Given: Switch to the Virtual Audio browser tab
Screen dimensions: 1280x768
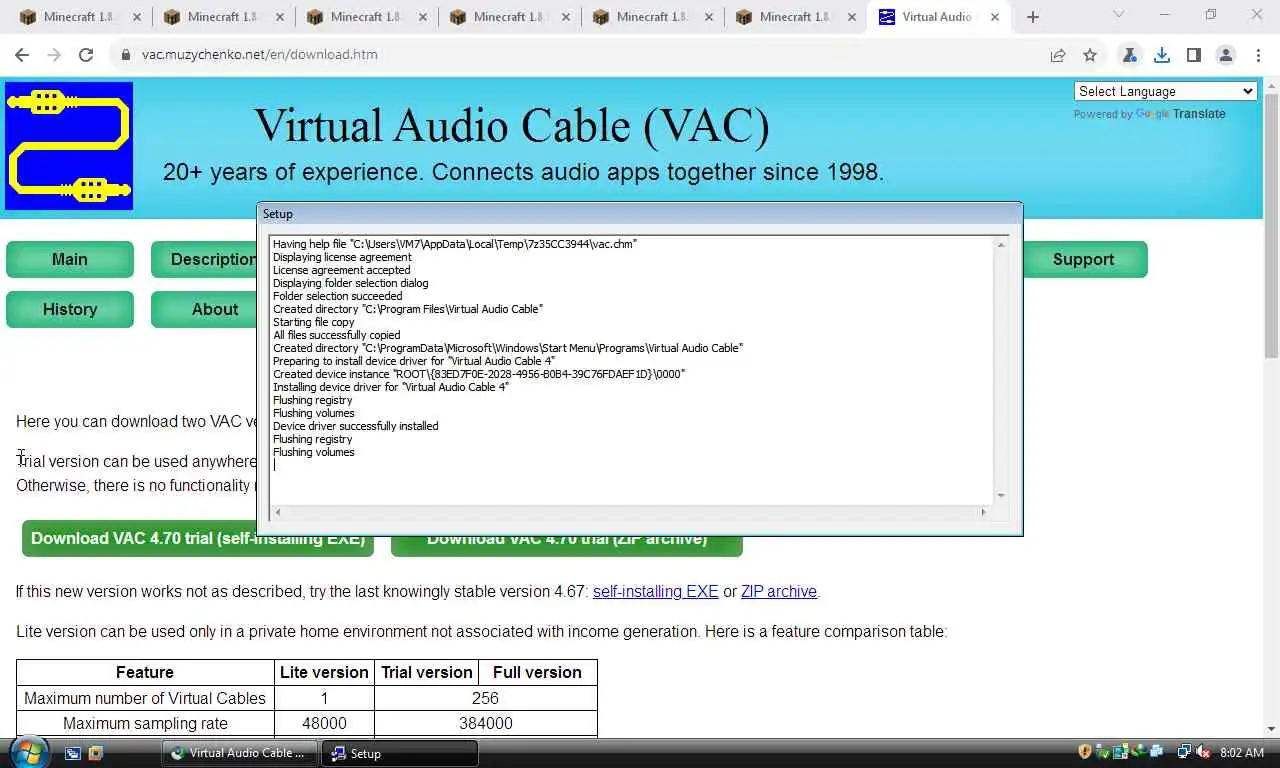Looking at the screenshot, I should 936,17.
